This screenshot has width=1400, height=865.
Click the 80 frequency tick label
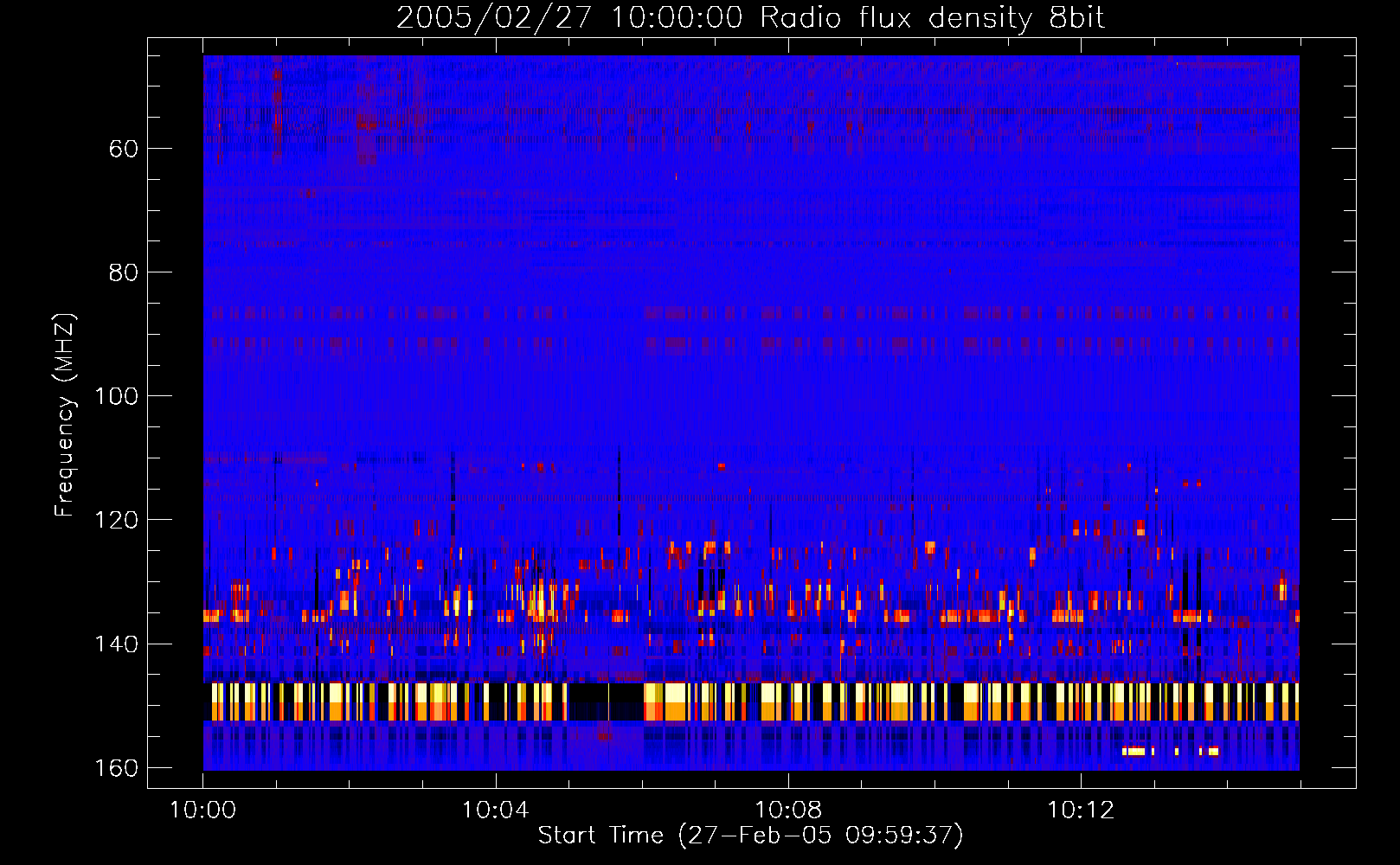(x=124, y=272)
